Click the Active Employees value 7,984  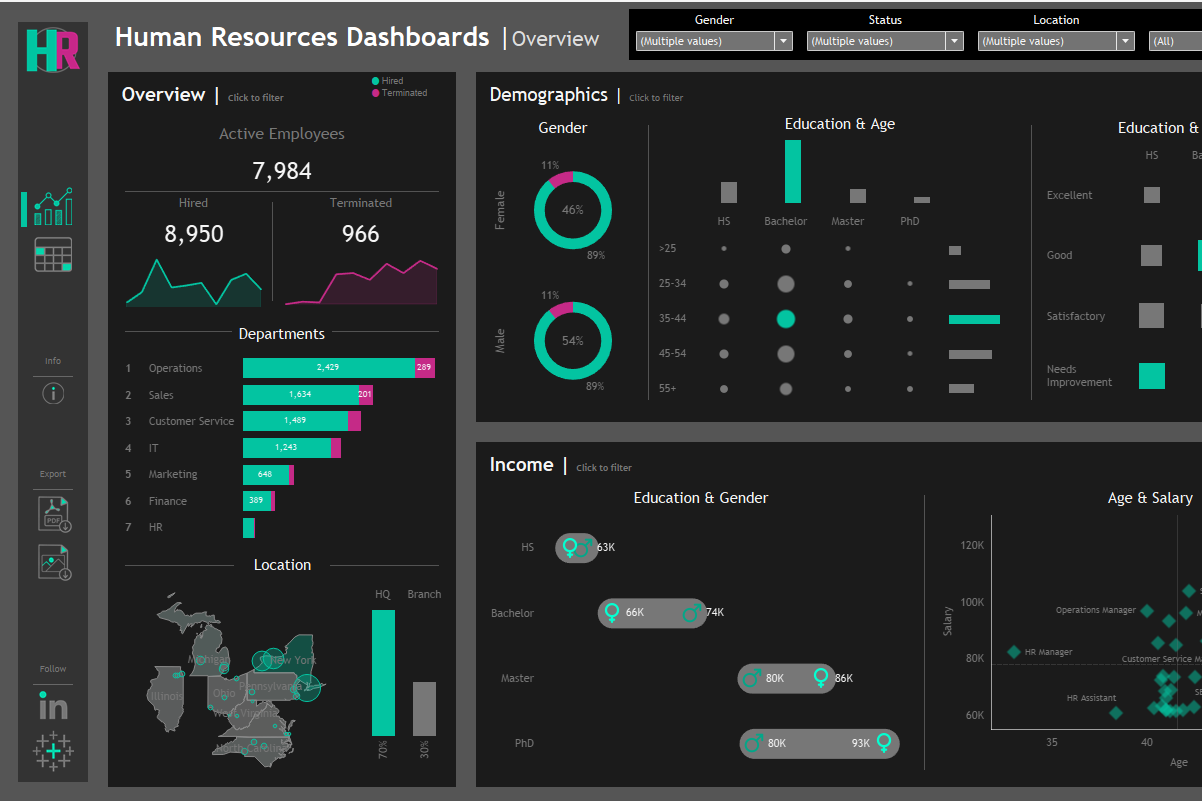coord(282,171)
